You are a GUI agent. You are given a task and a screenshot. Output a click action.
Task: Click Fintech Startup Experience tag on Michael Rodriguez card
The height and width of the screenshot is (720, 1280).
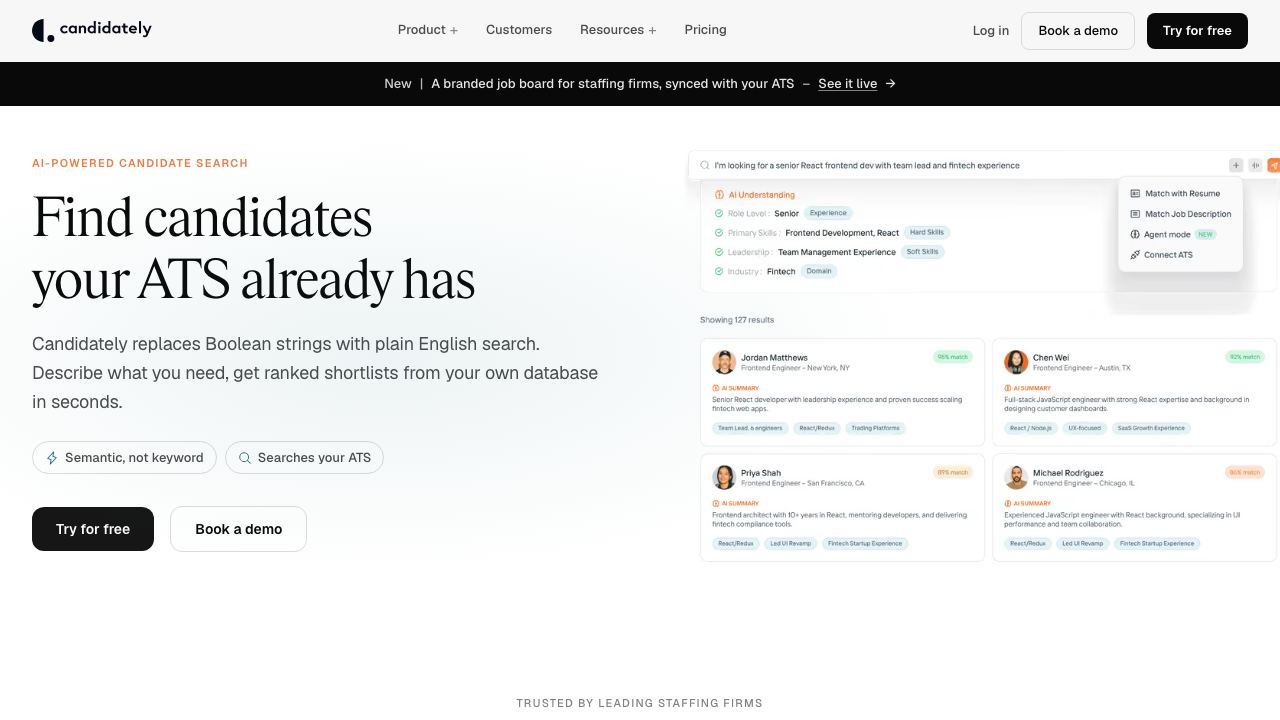tap(1157, 544)
